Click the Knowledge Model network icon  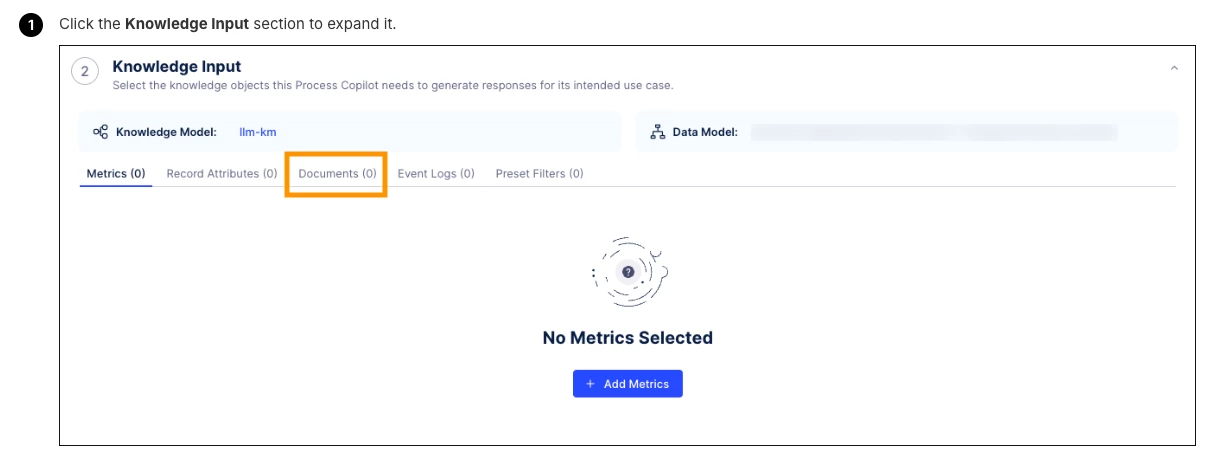100,132
